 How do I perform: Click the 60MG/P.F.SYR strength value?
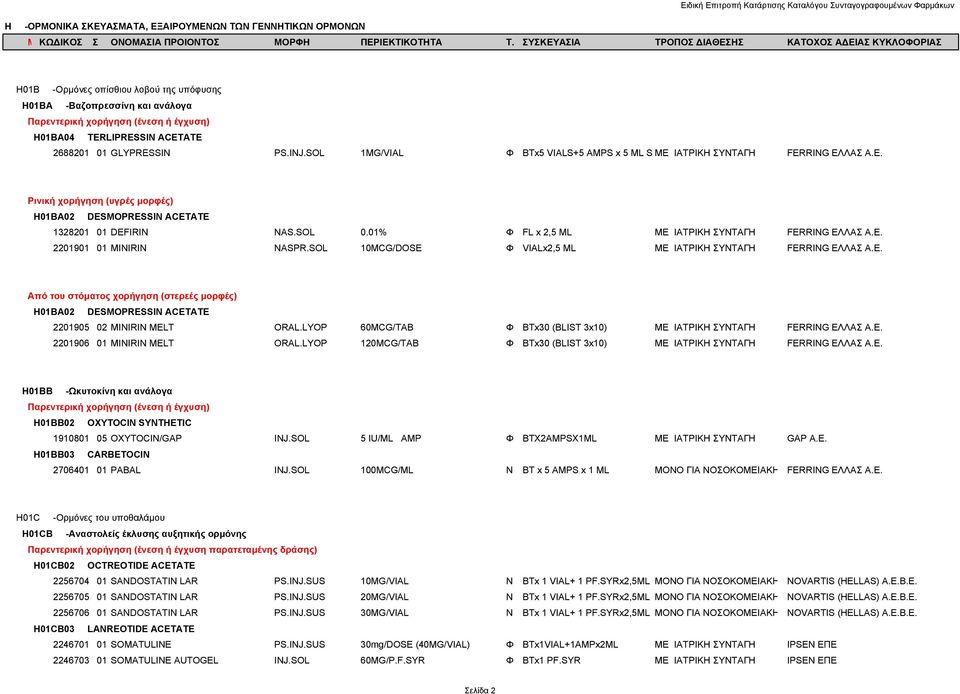point(392,660)
